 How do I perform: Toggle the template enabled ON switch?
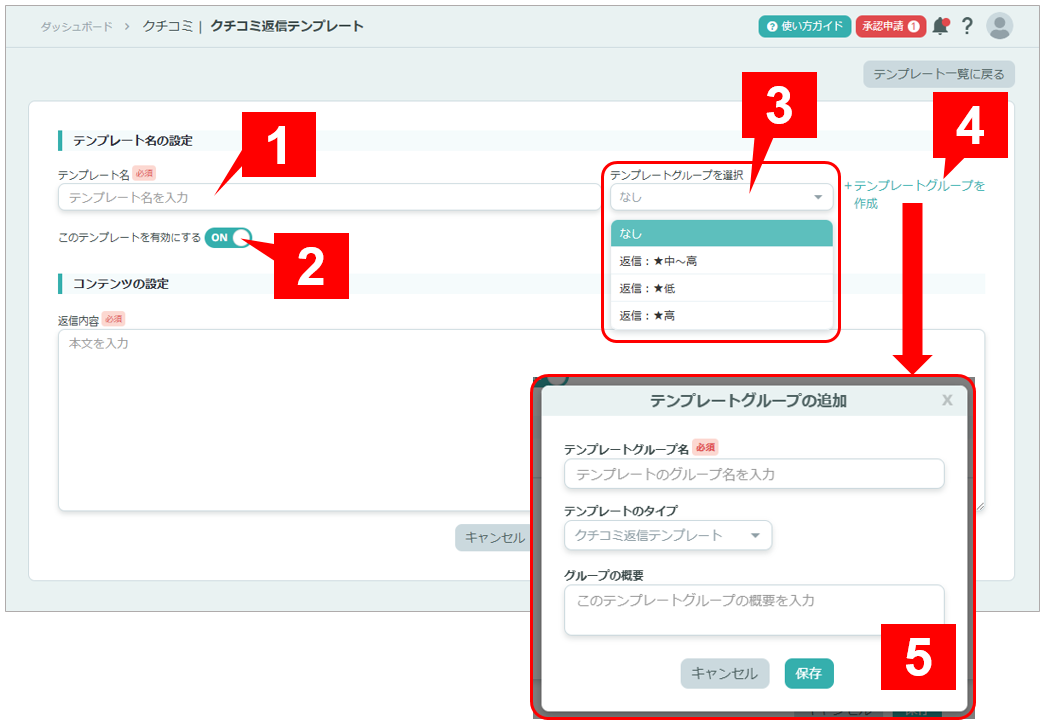click(x=228, y=238)
